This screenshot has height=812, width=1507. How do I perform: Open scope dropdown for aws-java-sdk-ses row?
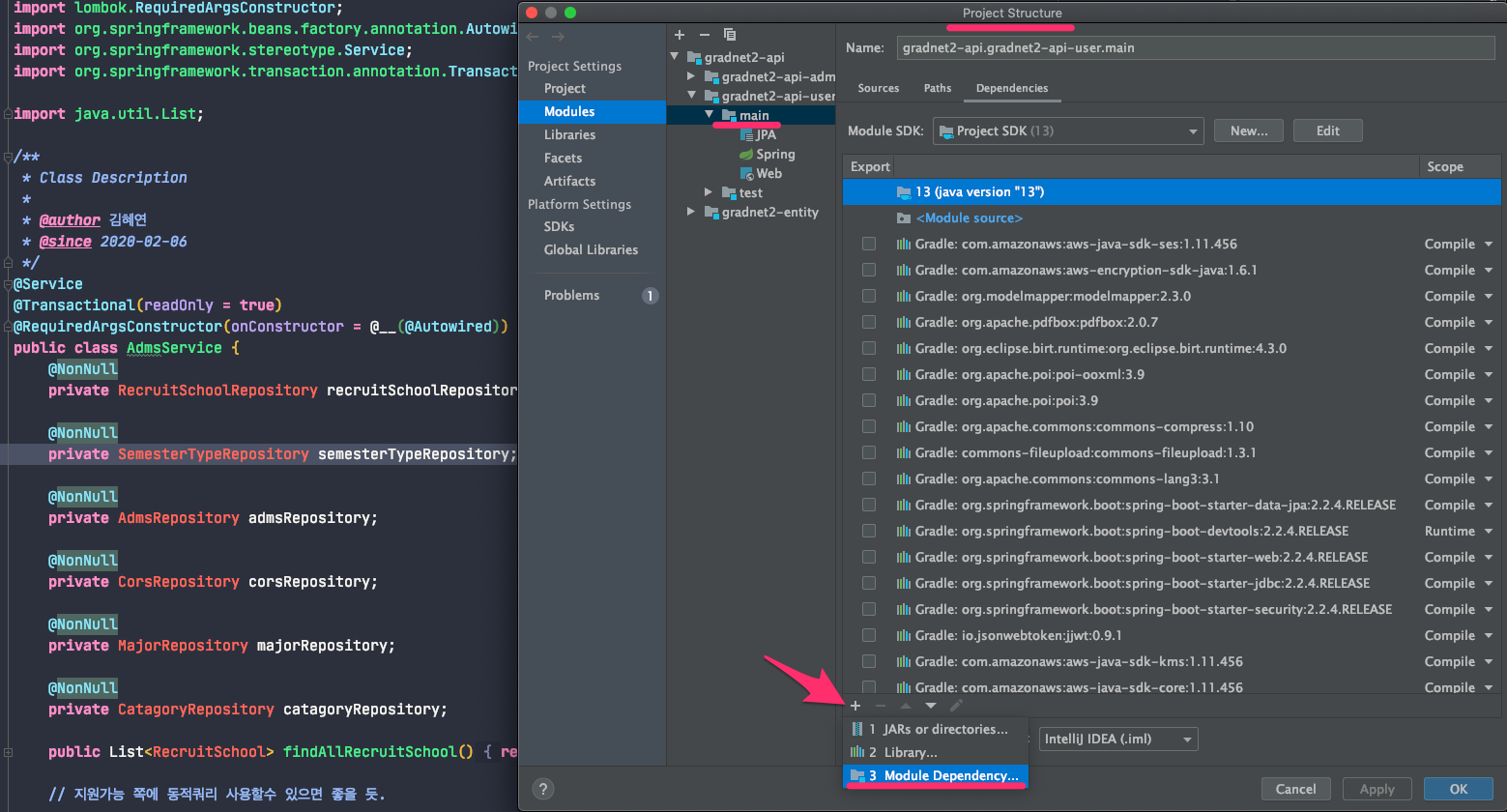tap(1489, 245)
